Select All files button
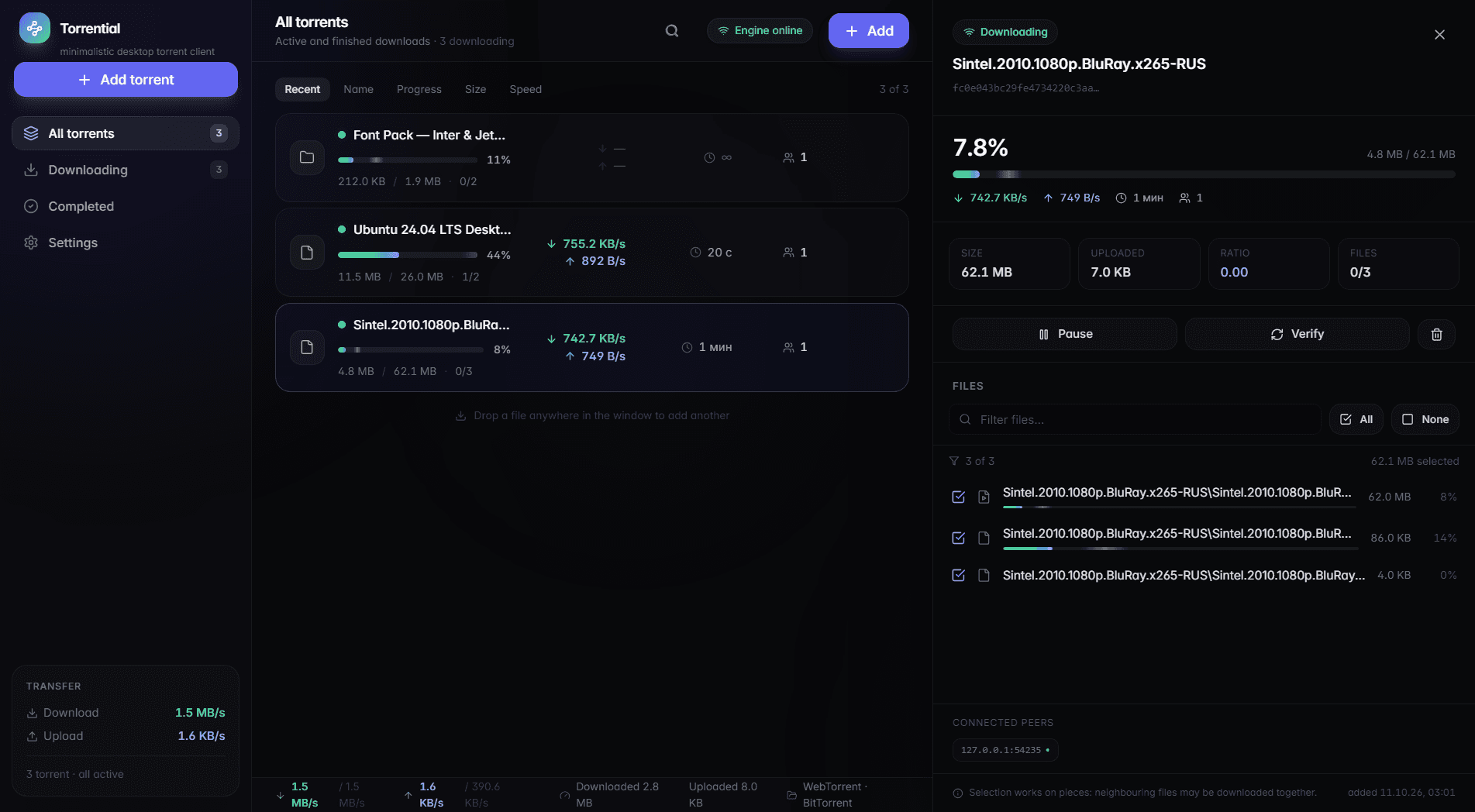 [1356, 419]
